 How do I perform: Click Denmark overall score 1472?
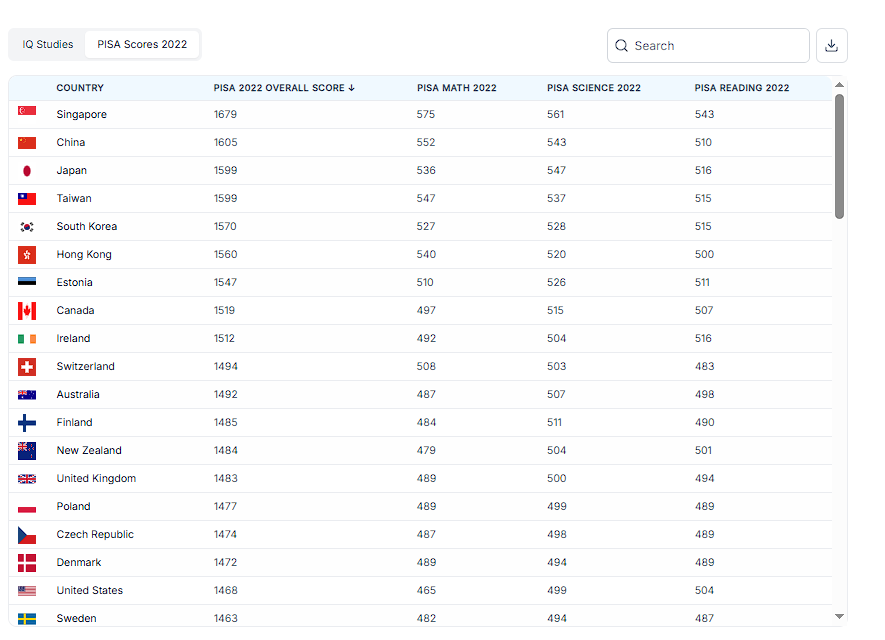pyautogui.click(x=225, y=563)
